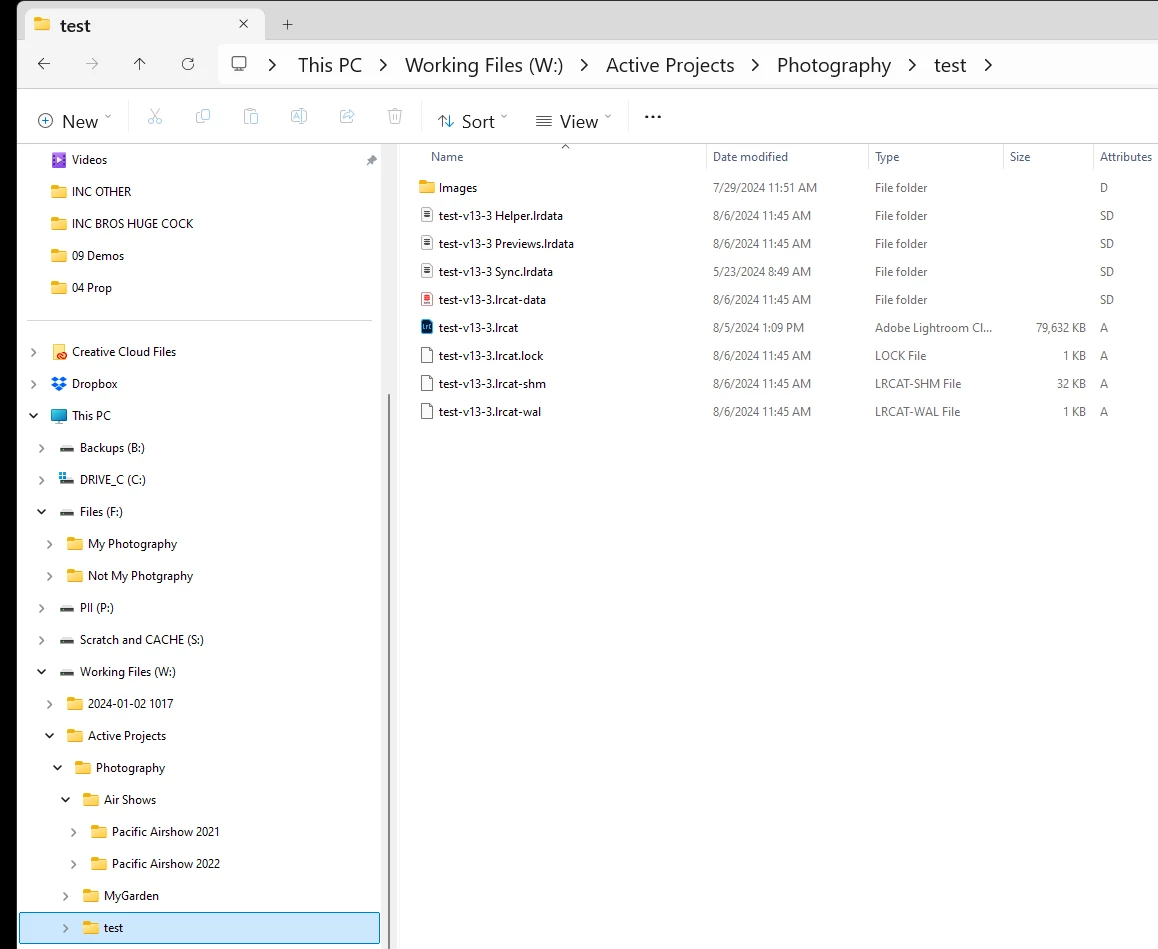
Task: Click the Copy icon in toolbar
Action: tap(202, 117)
